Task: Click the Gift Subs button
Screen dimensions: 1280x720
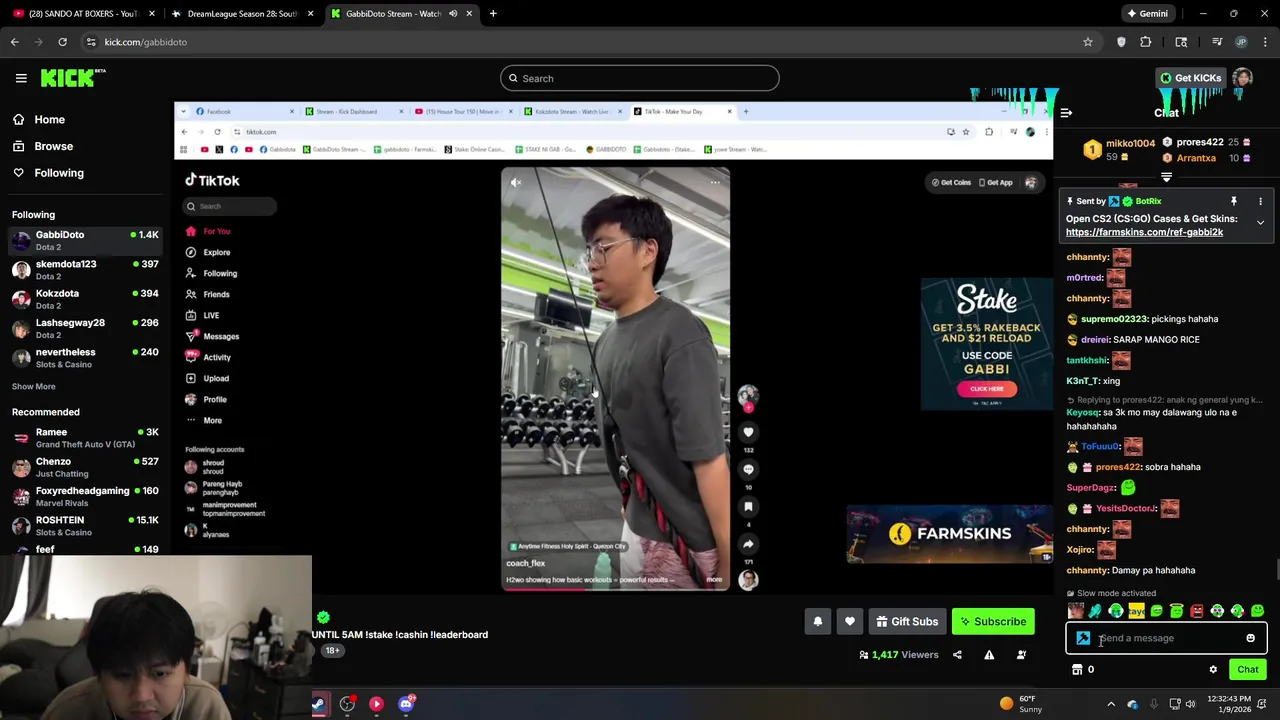Action: click(x=907, y=622)
